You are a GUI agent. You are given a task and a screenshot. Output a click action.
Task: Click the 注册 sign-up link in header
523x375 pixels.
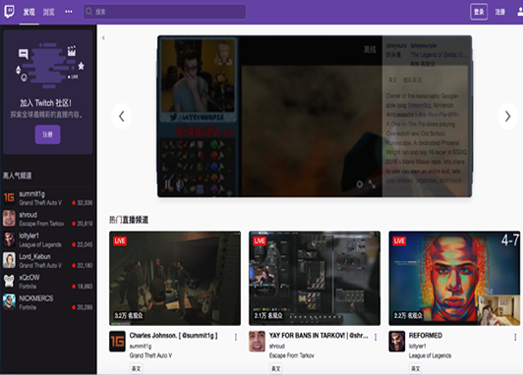click(x=500, y=12)
